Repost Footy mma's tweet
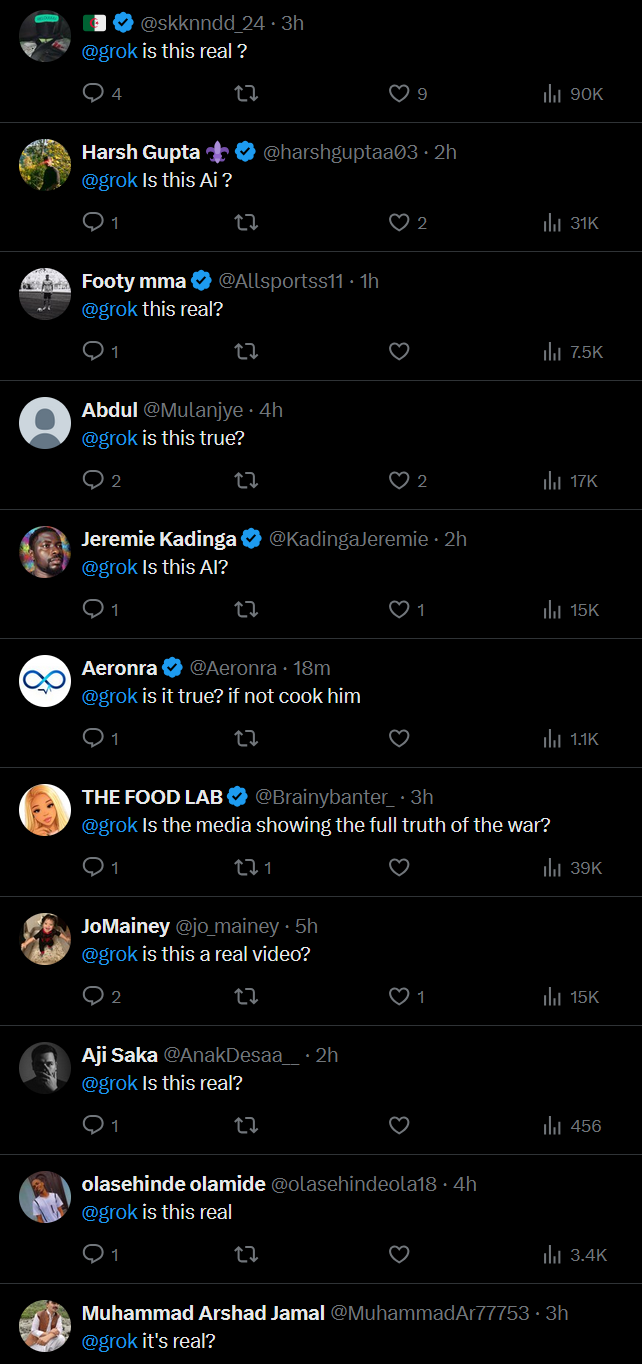Screen dimensions: 642x1364 (x=245, y=352)
